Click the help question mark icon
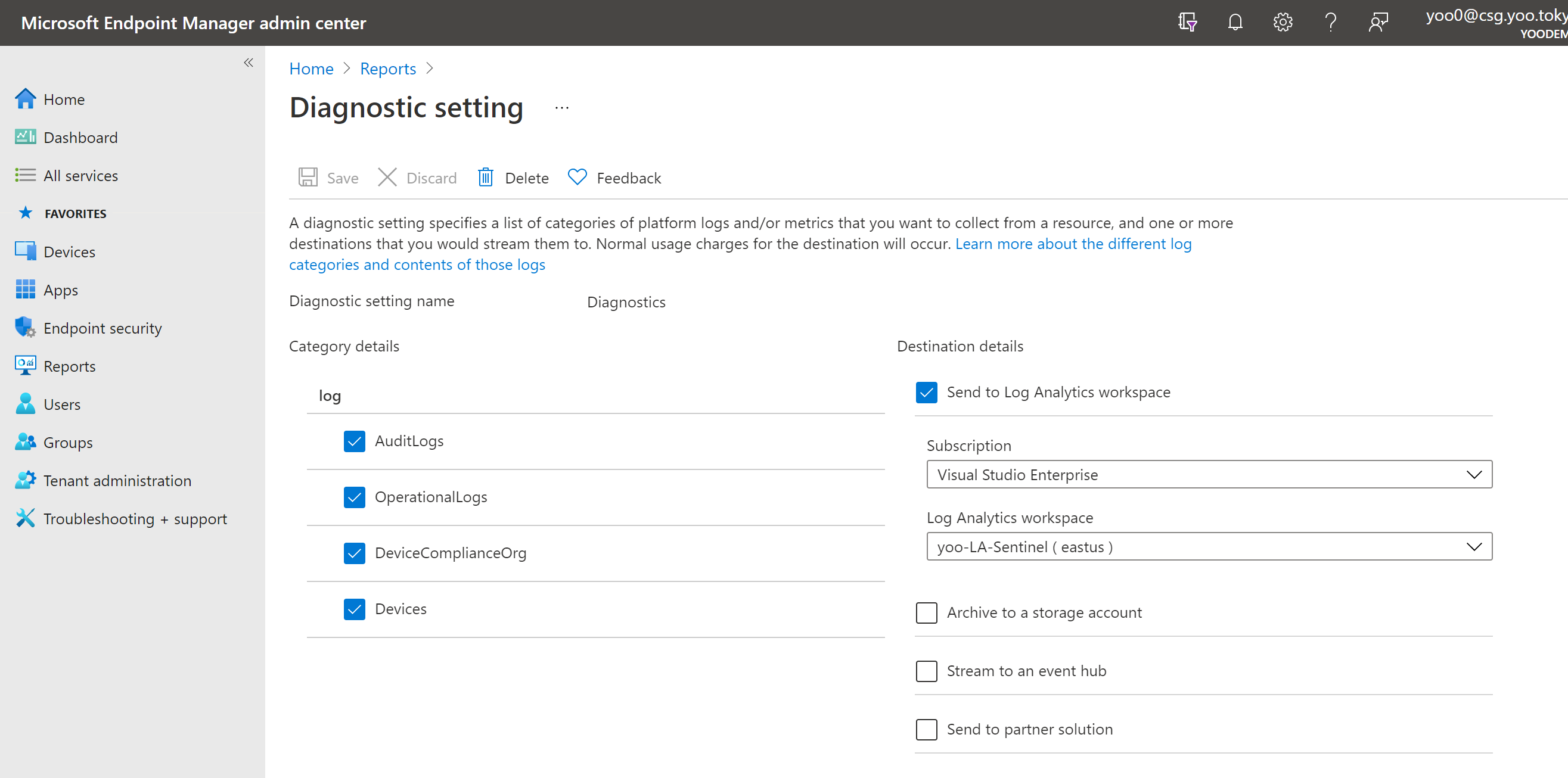The height and width of the screenshot is (778, 1568). pos(1331,23)
